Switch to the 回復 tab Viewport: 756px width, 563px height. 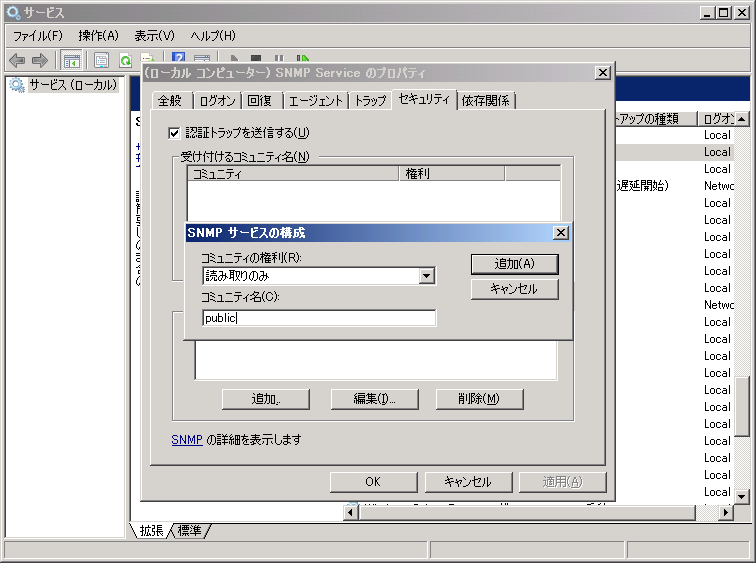[x=260, y=101]
